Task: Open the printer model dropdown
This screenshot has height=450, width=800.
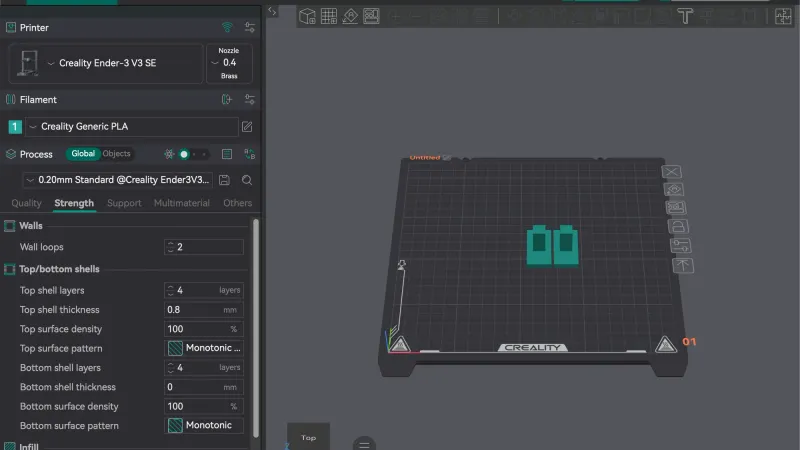Action: (x=106, y=63)
